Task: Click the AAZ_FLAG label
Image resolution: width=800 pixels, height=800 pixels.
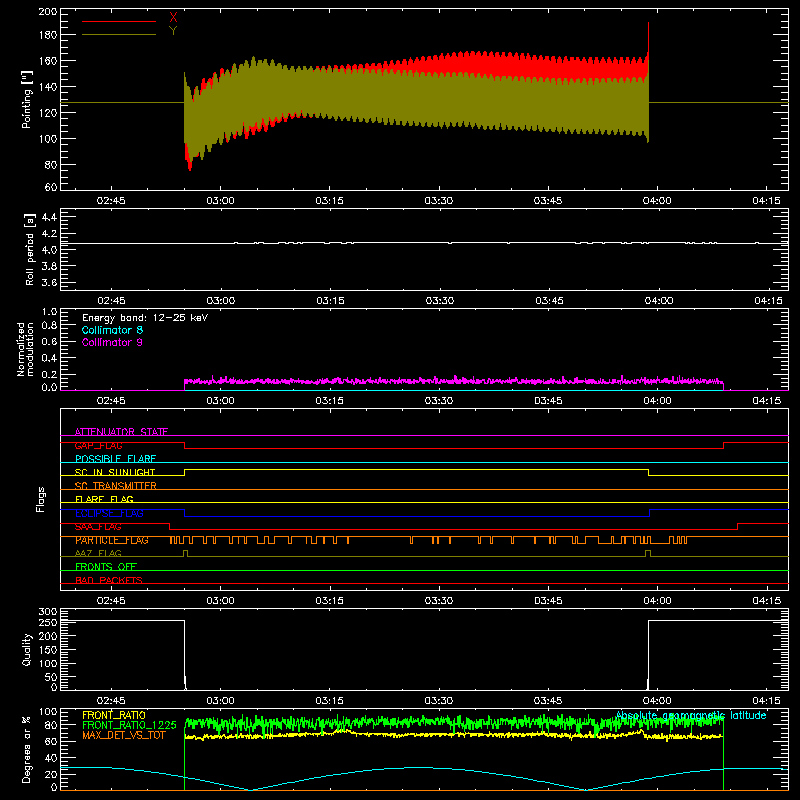Action: point(98,553)
